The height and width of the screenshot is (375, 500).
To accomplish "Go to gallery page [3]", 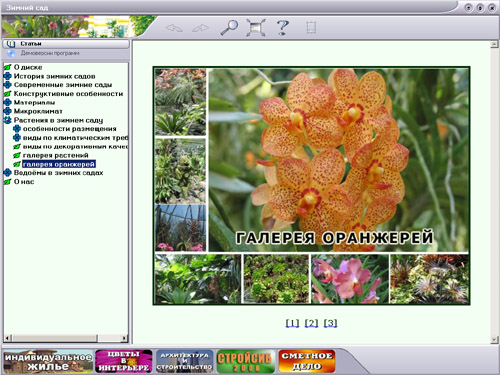I will click(330, 323).
